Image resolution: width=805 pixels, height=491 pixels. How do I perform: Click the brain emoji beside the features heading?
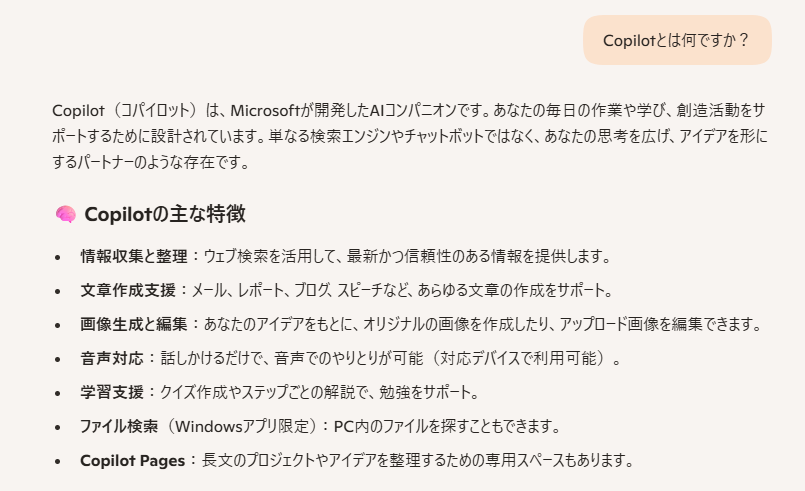click(x=65, y=214)
